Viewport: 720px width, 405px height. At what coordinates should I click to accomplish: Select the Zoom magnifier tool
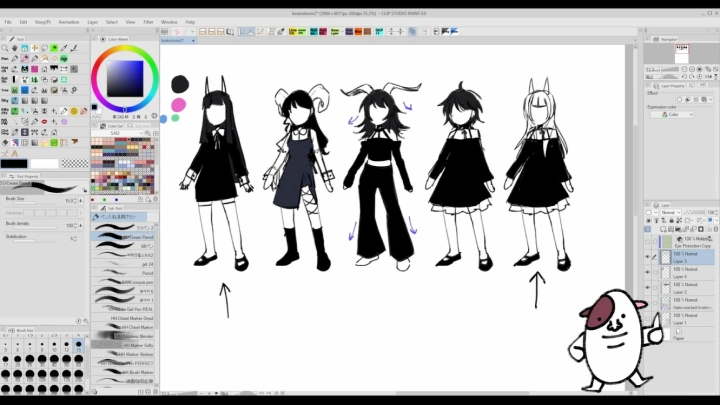pyautogui.click(x=5, y=48)
